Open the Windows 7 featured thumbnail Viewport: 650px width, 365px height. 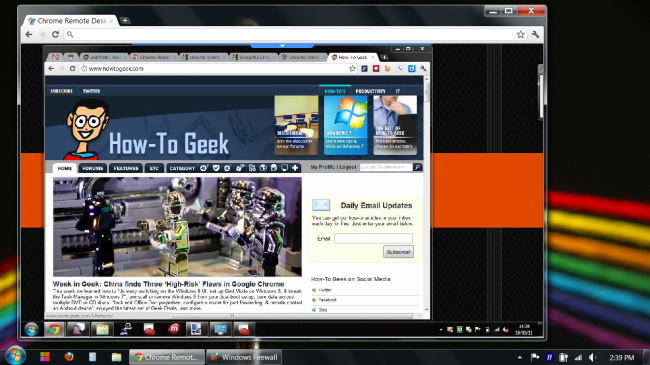(x=345, y=125)
